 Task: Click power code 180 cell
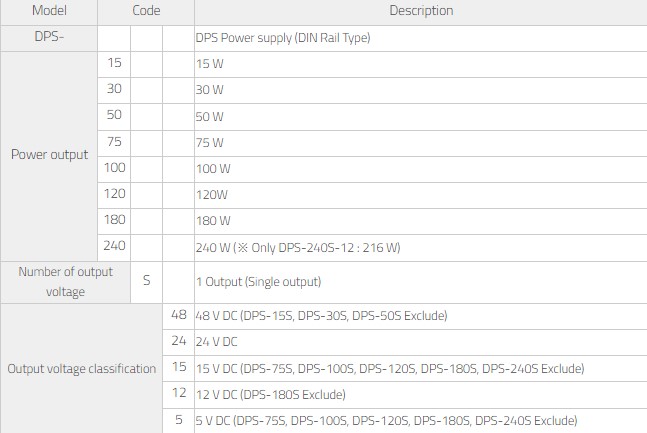pyautogui.click(x=114, y=220)
